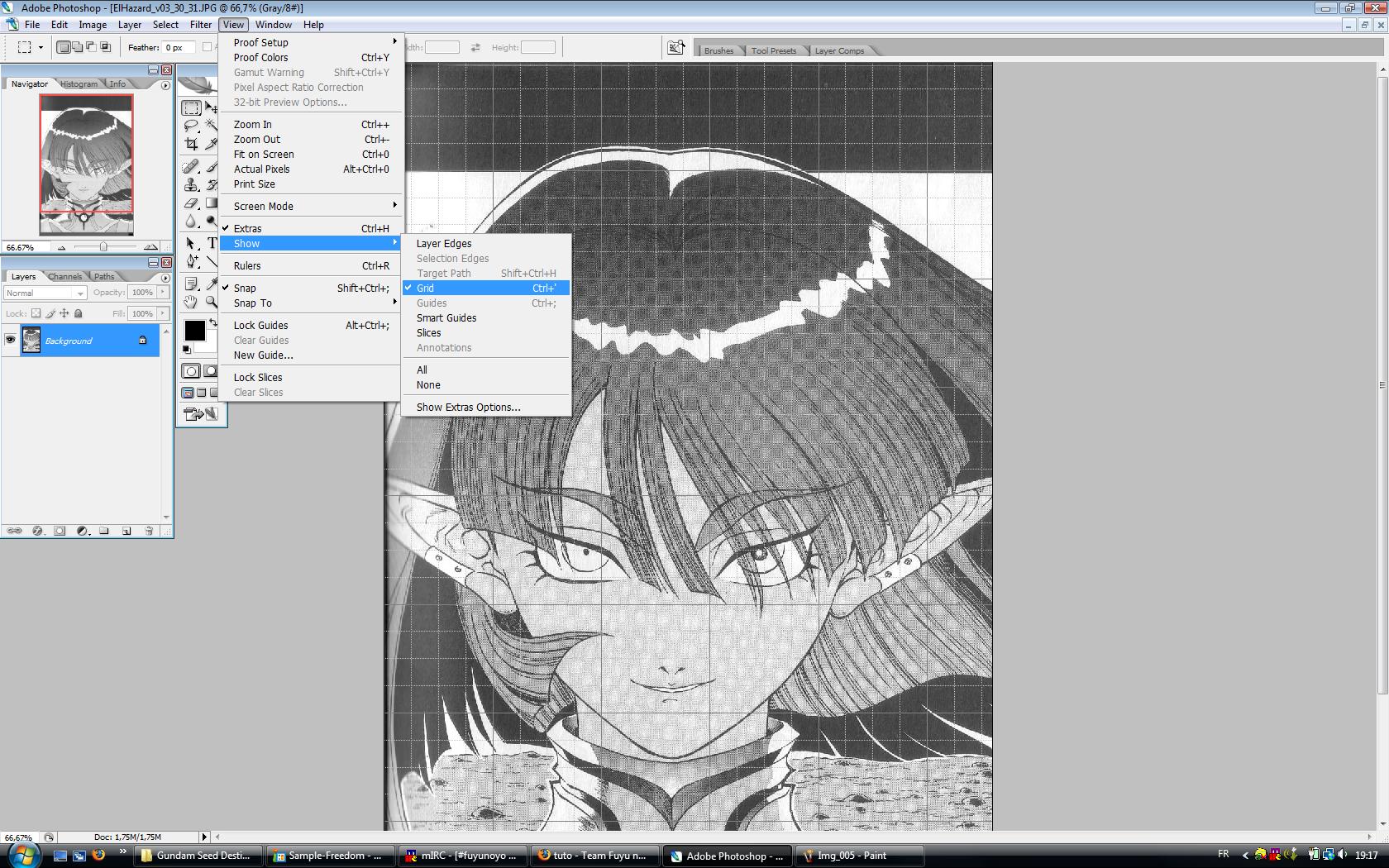Create a new layer with panel icon
The image size is (1389, 868).
coord(126,531)
